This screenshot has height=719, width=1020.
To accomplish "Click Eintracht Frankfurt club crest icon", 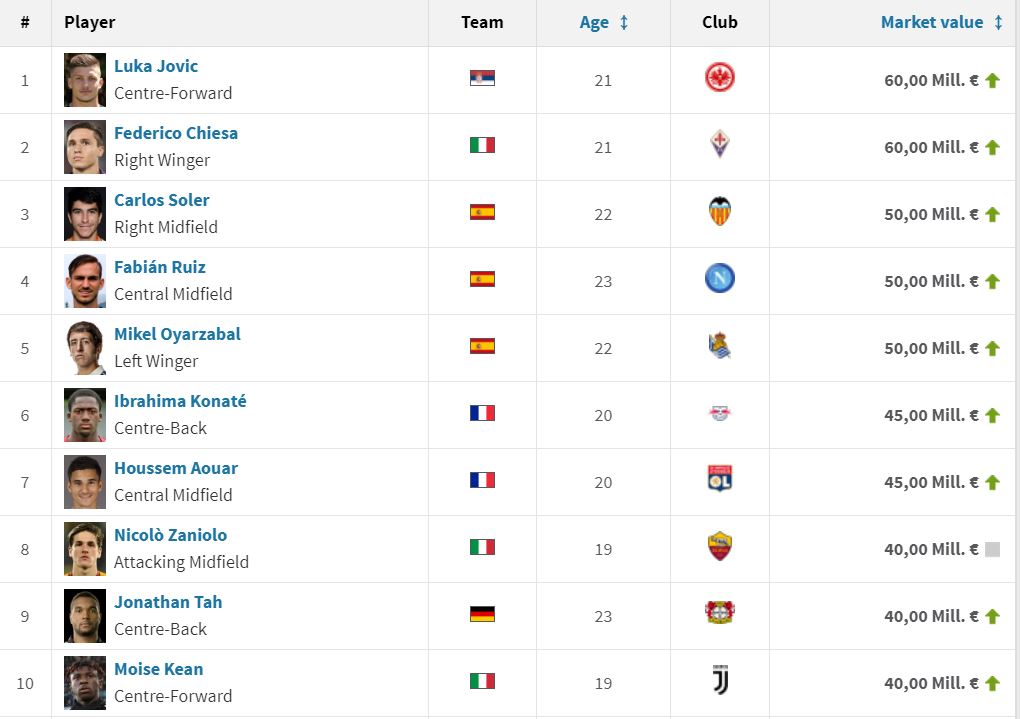I will point(719,79).
